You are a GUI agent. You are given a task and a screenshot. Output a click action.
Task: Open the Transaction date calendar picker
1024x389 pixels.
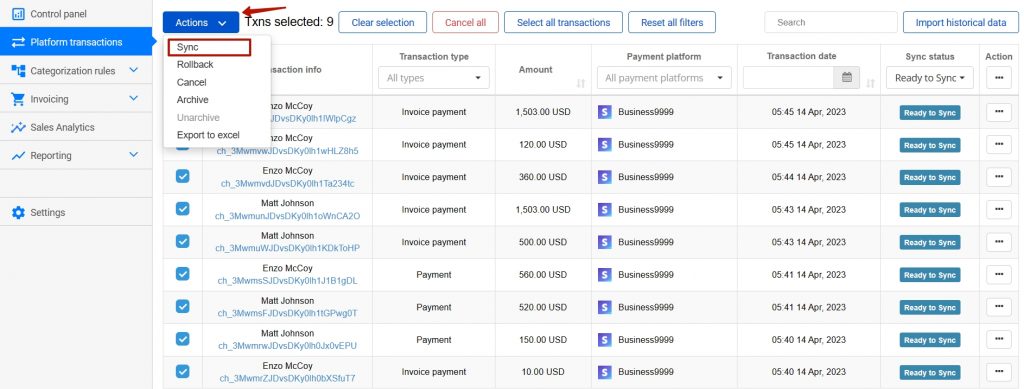[x=846, y=78]
